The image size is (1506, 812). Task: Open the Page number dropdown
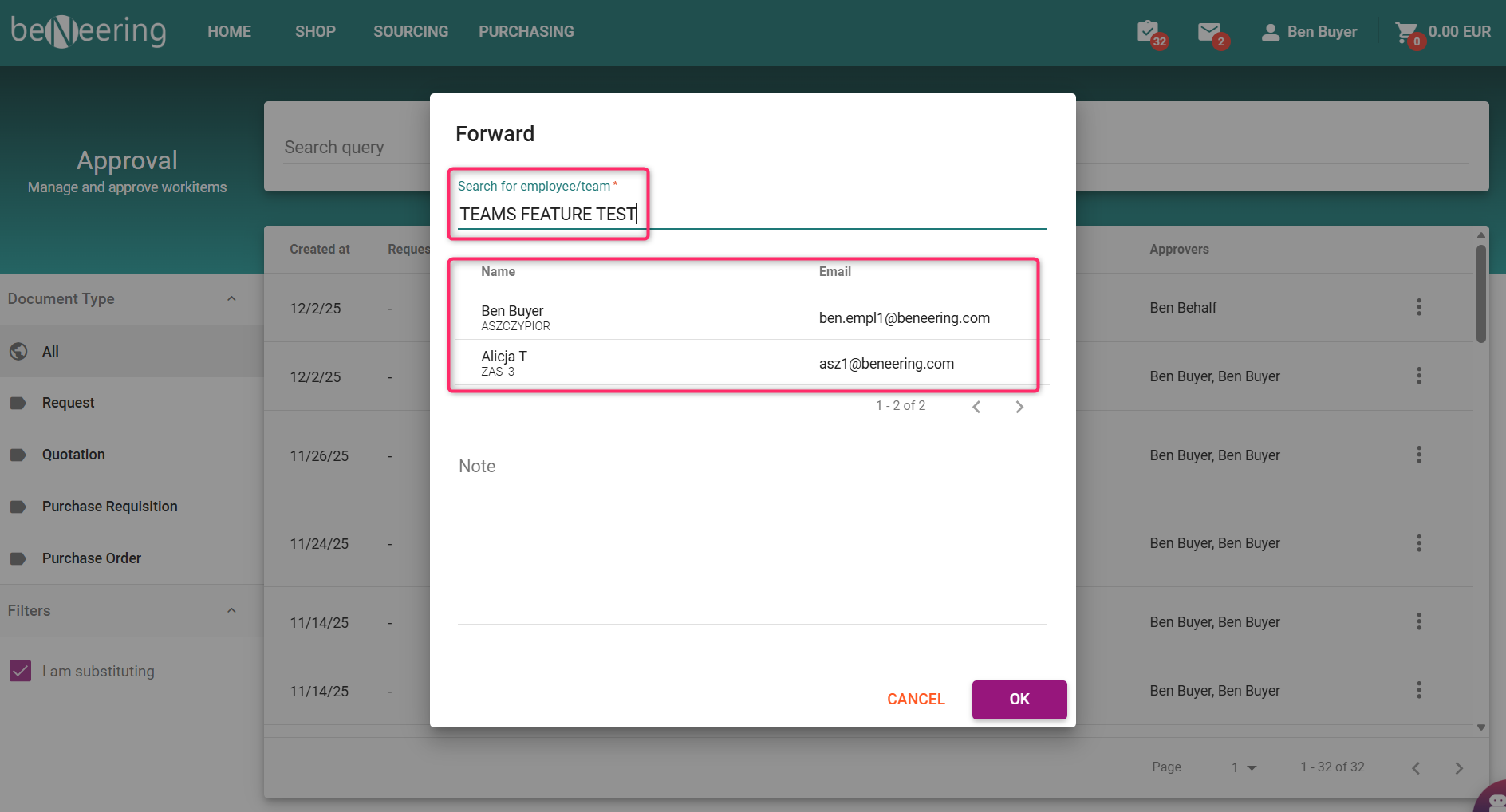(x=1244, y=767)
